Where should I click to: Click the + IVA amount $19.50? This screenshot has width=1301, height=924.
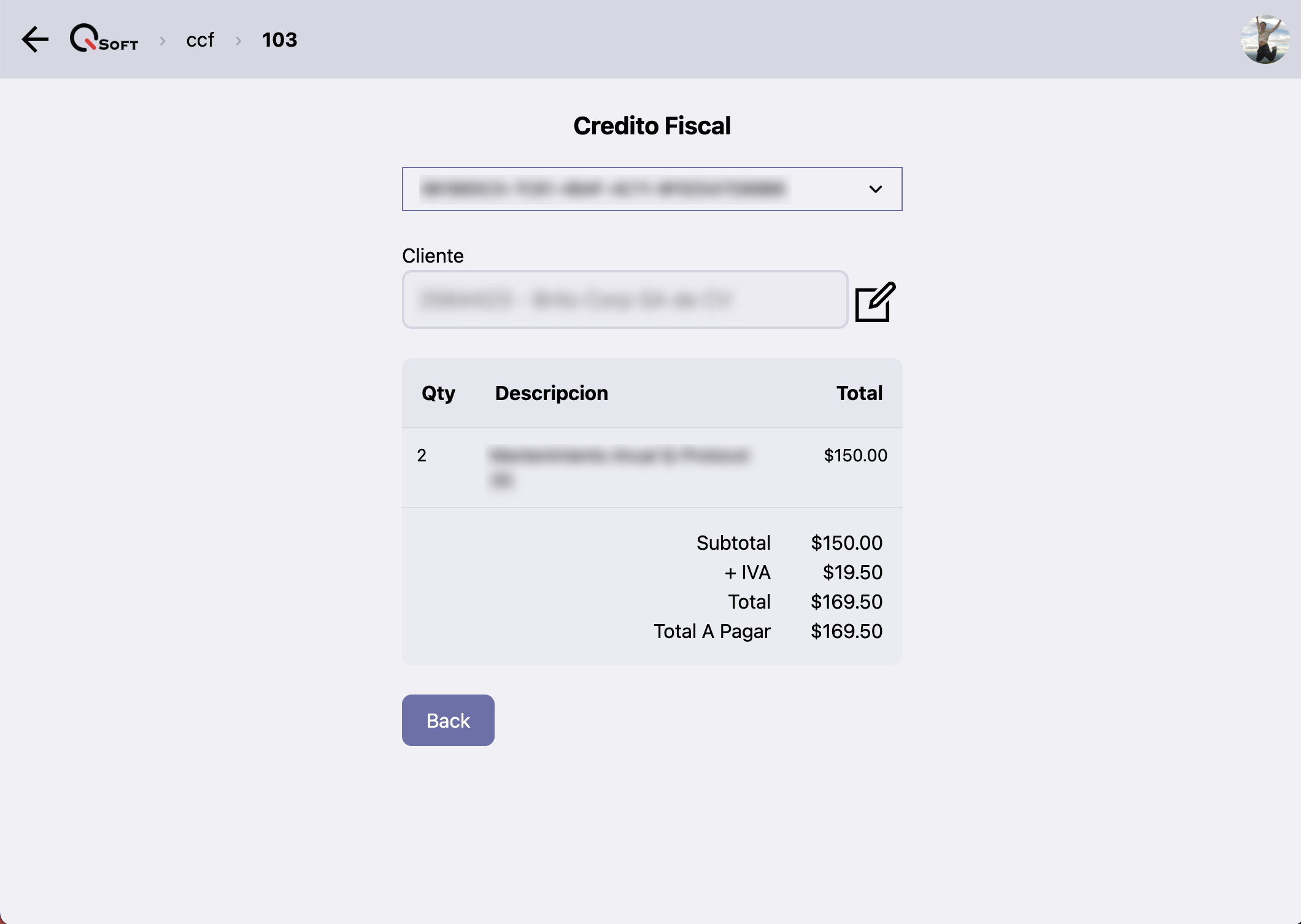[852, 572]
